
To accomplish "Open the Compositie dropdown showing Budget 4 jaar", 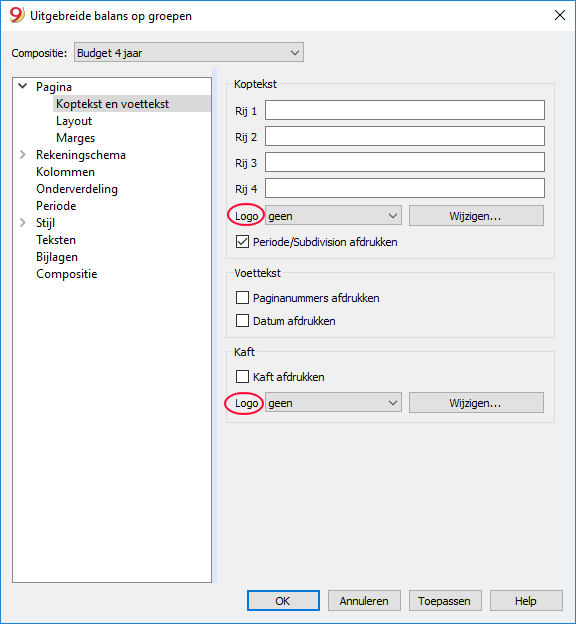I will click(189, 53).
